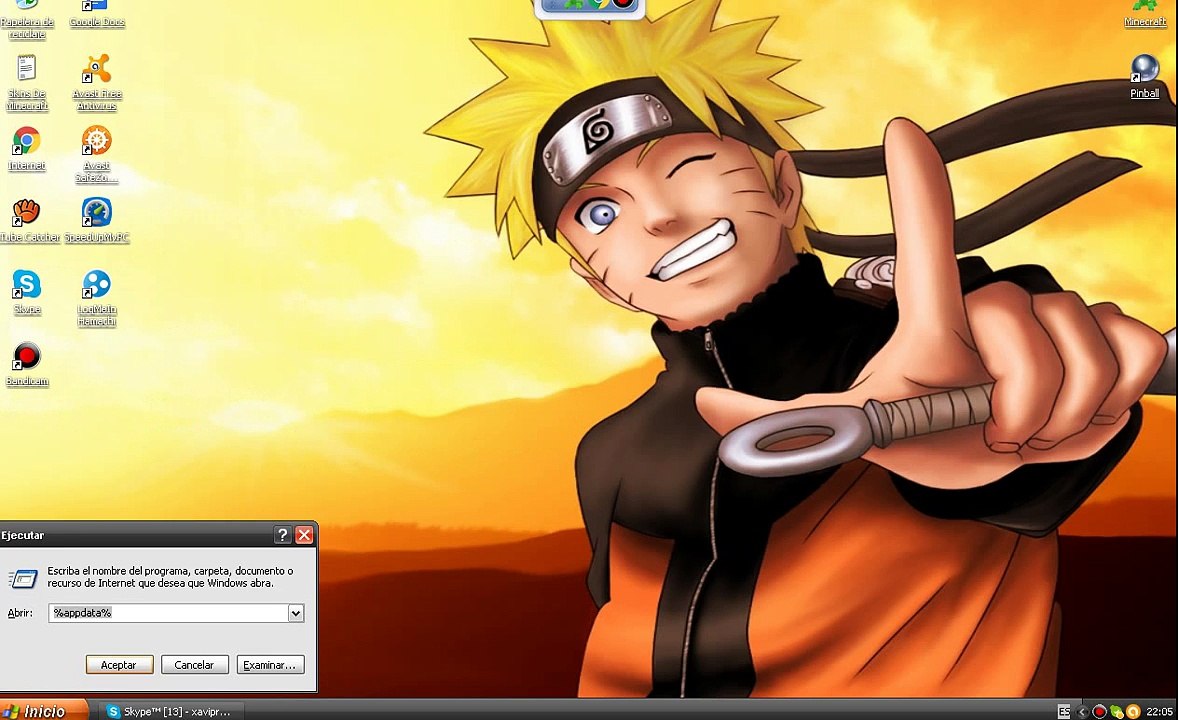
Task: Launch the Pinball desktop shortcut
Action: click(x=1145, y=77)
